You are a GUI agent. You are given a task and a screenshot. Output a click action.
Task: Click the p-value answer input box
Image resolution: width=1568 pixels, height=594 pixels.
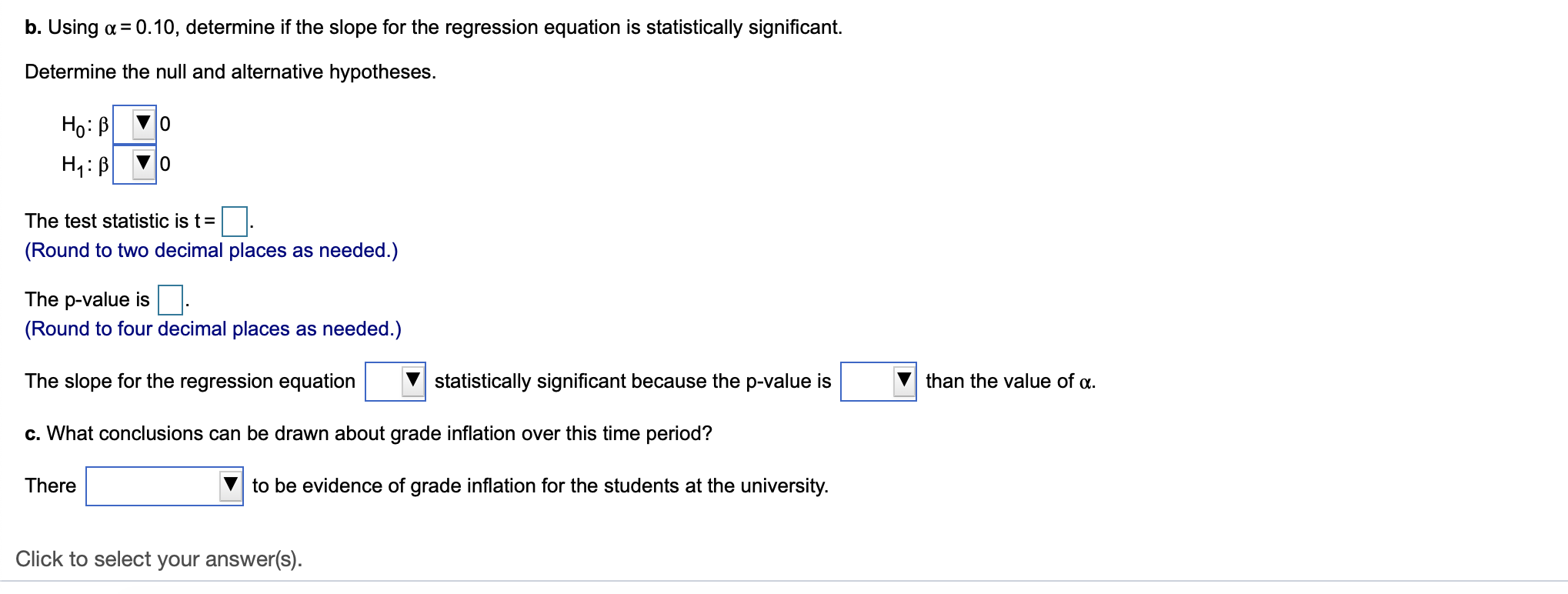tap(170, 300)
